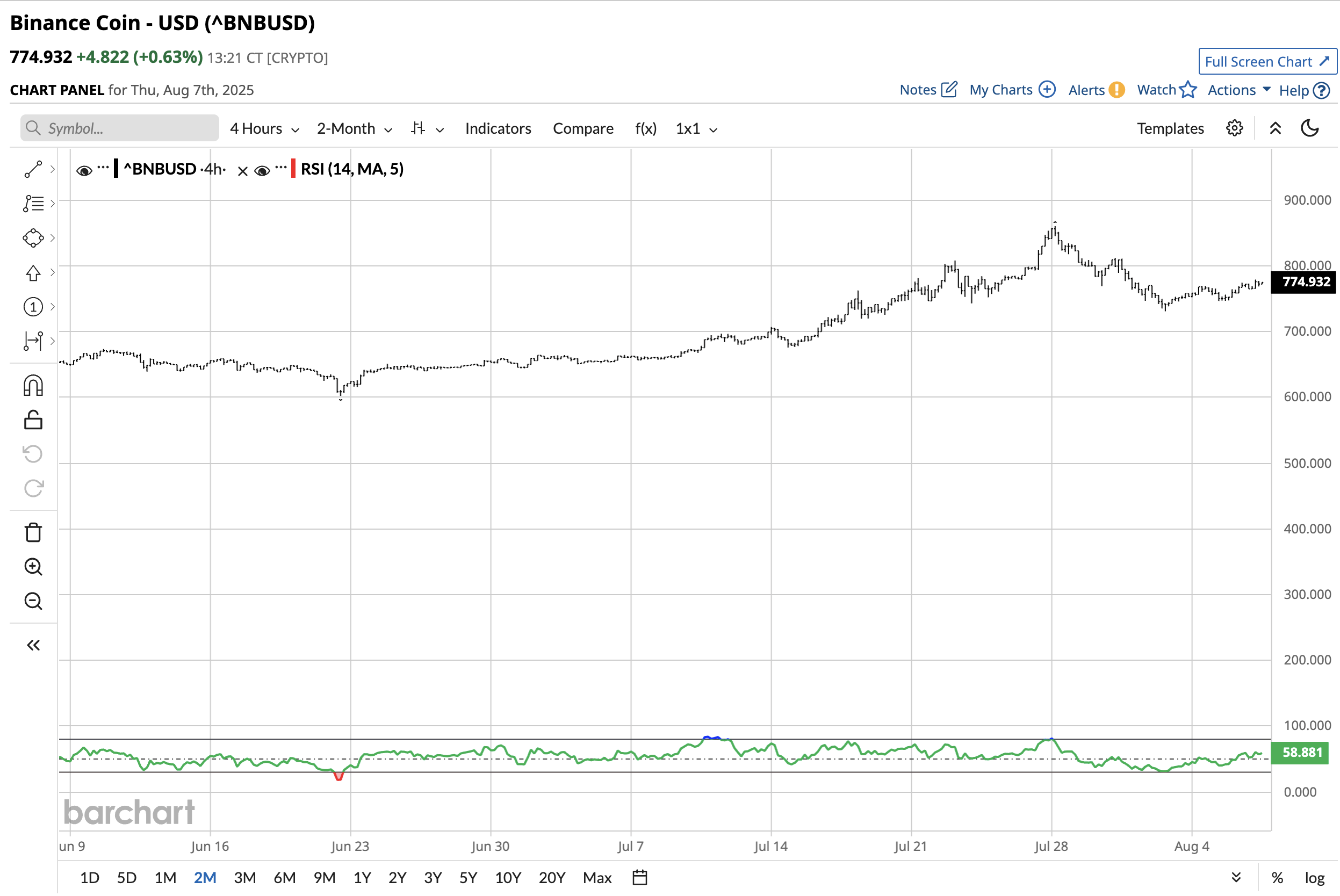Image resolution: width=1340 pixels, height=896 pixels.
Task: Select the trend line drawing tool
Action: [33, 169]
